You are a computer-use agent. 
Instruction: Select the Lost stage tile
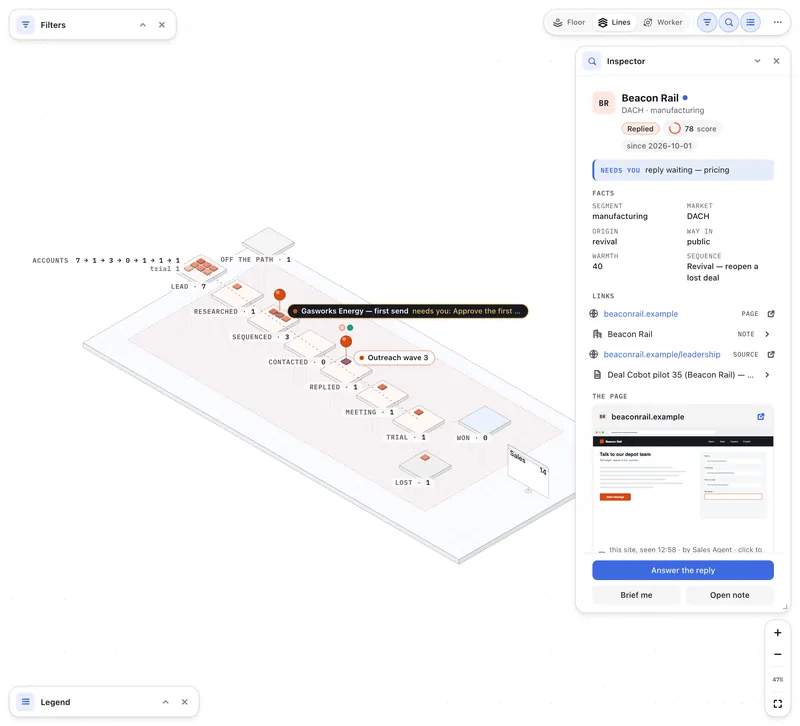(x=425, y=465)
